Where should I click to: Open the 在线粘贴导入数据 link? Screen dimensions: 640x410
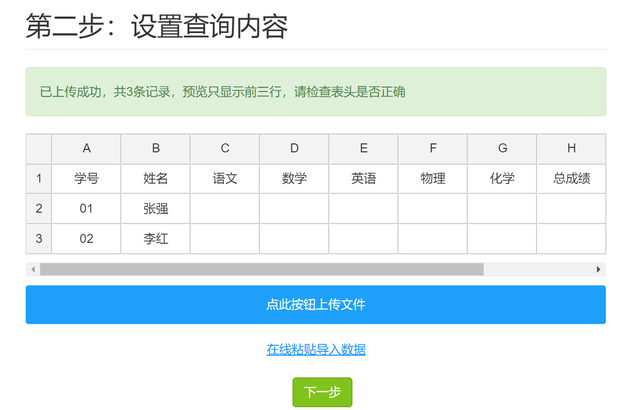(x=316, y=350)
